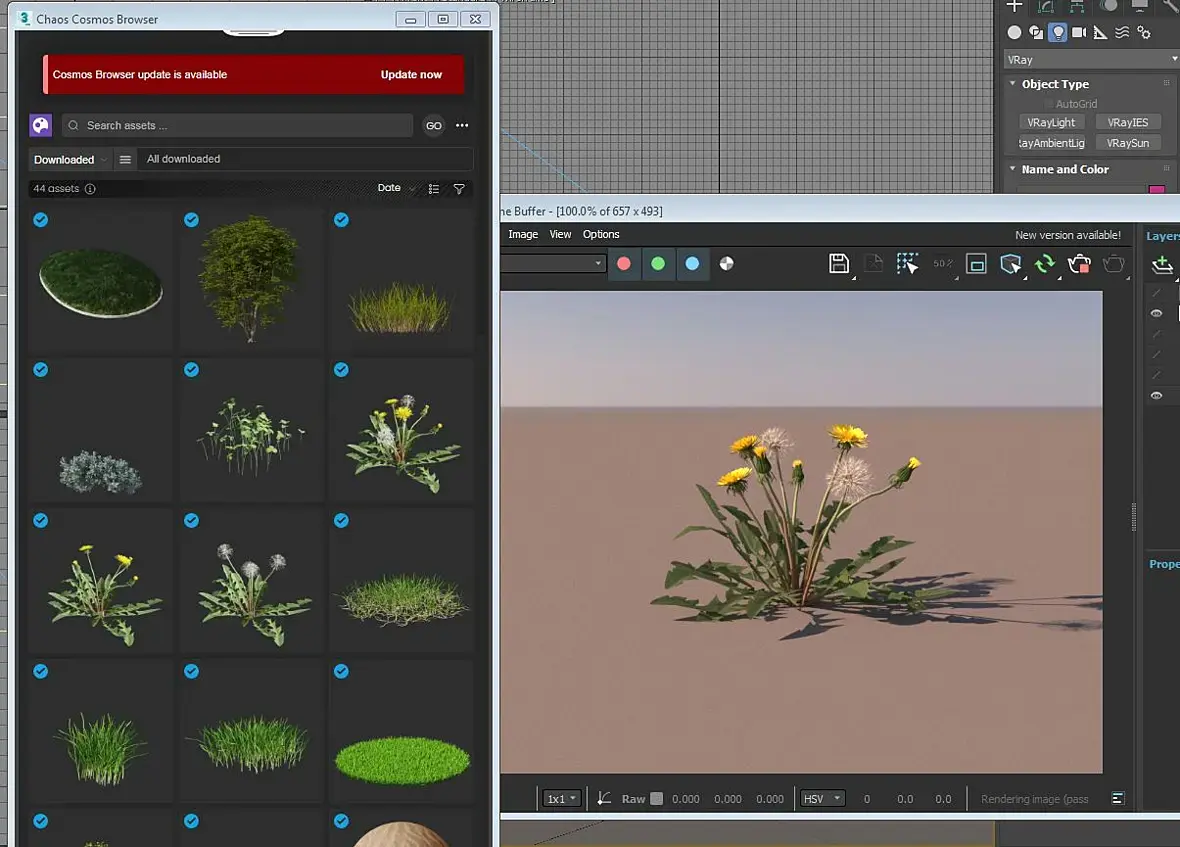Open the three-dots more options menu
Image resolution: width=1180 pixels, height=847 pixels.
tap(462, 125)
